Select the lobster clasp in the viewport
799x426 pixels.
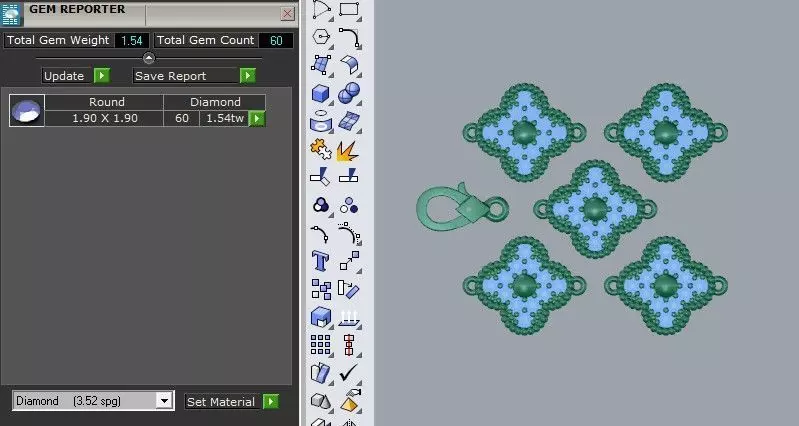pyautogui.click(x=462, y=207)
